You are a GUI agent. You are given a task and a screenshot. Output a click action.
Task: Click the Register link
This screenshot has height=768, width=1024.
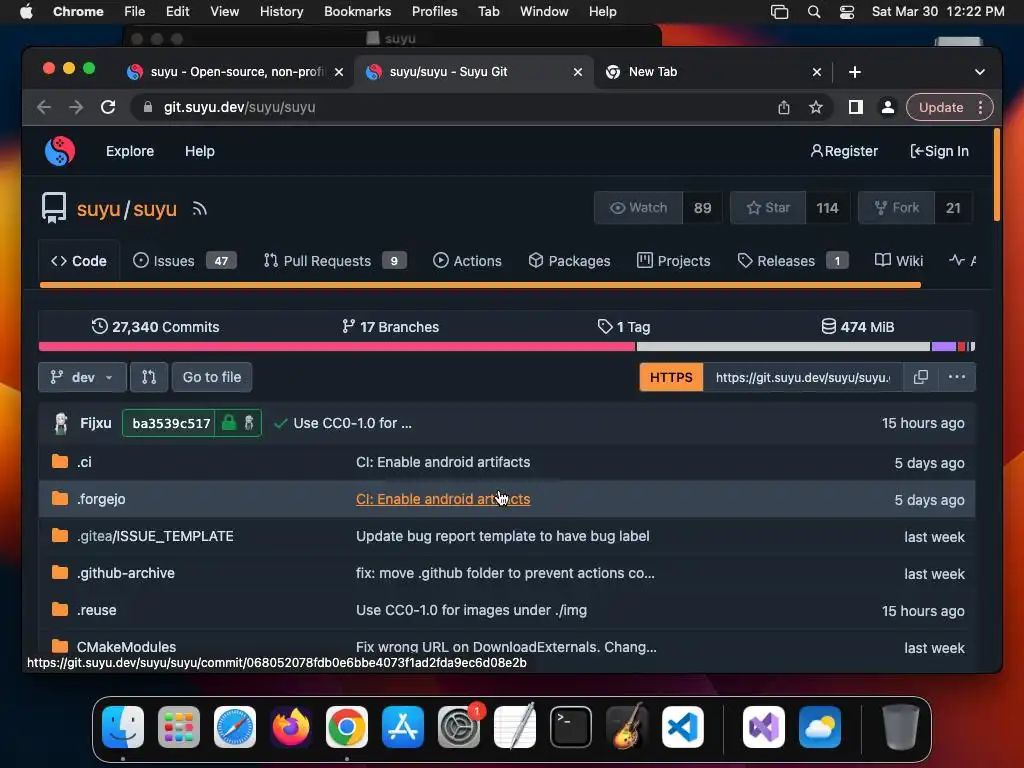coord(844,151)
